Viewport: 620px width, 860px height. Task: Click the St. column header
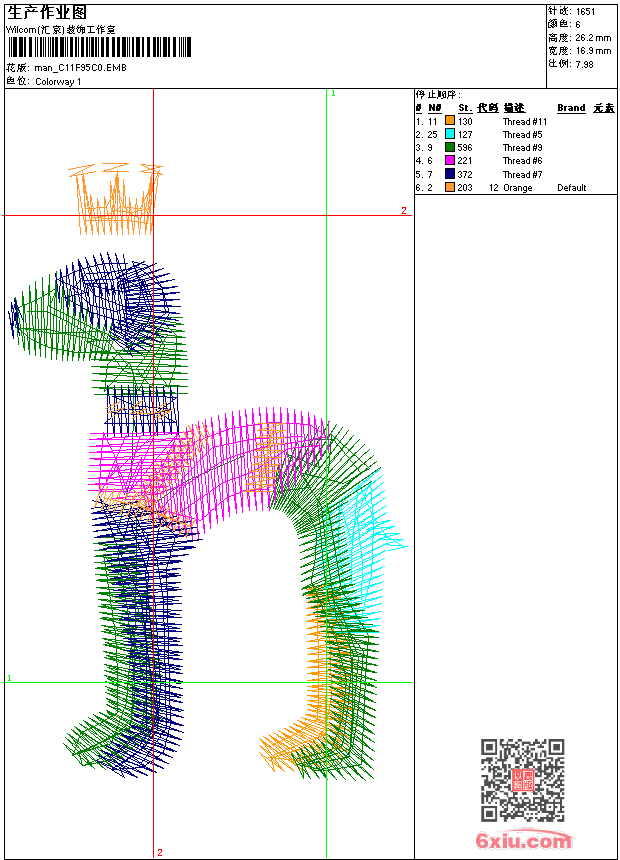465,108
